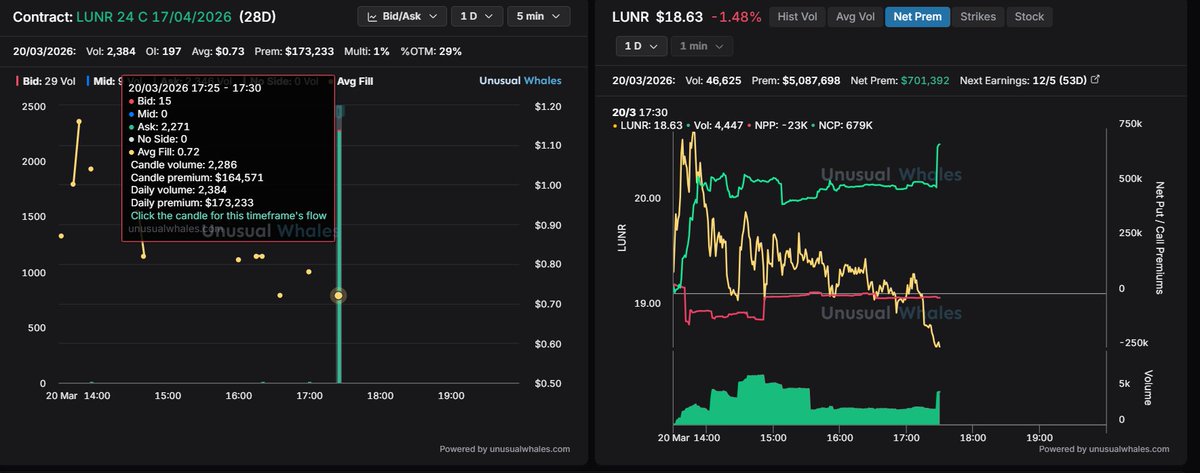Switch to the Strikes tab

tap(977, 17)
